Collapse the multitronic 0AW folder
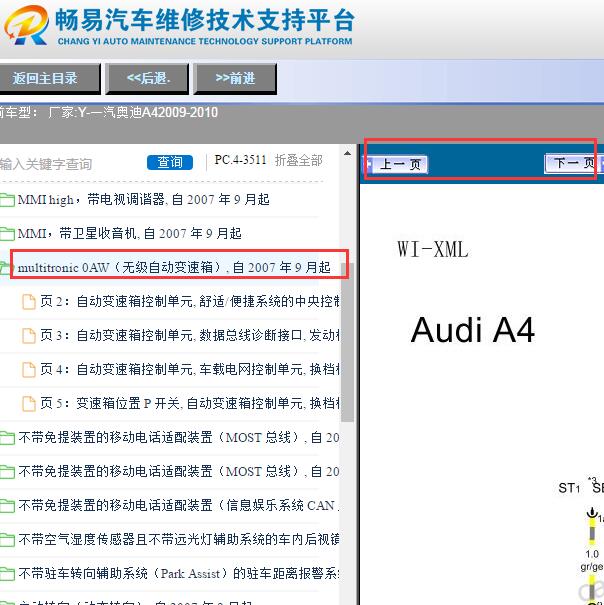This screenshot has width=604, height=605. 5,267
